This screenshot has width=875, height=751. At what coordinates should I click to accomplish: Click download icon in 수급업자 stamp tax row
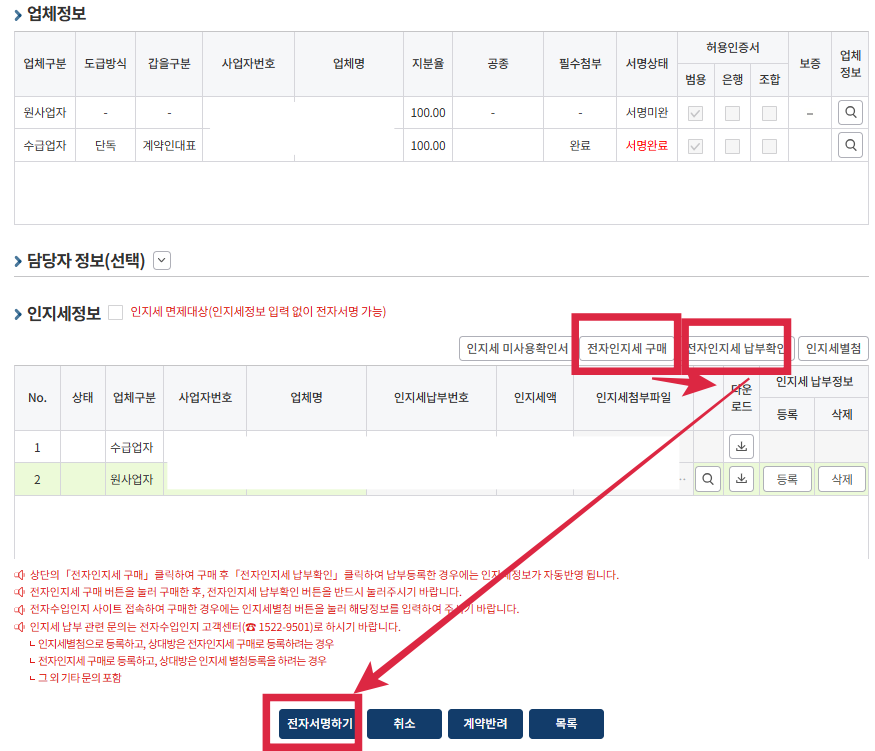740,446
